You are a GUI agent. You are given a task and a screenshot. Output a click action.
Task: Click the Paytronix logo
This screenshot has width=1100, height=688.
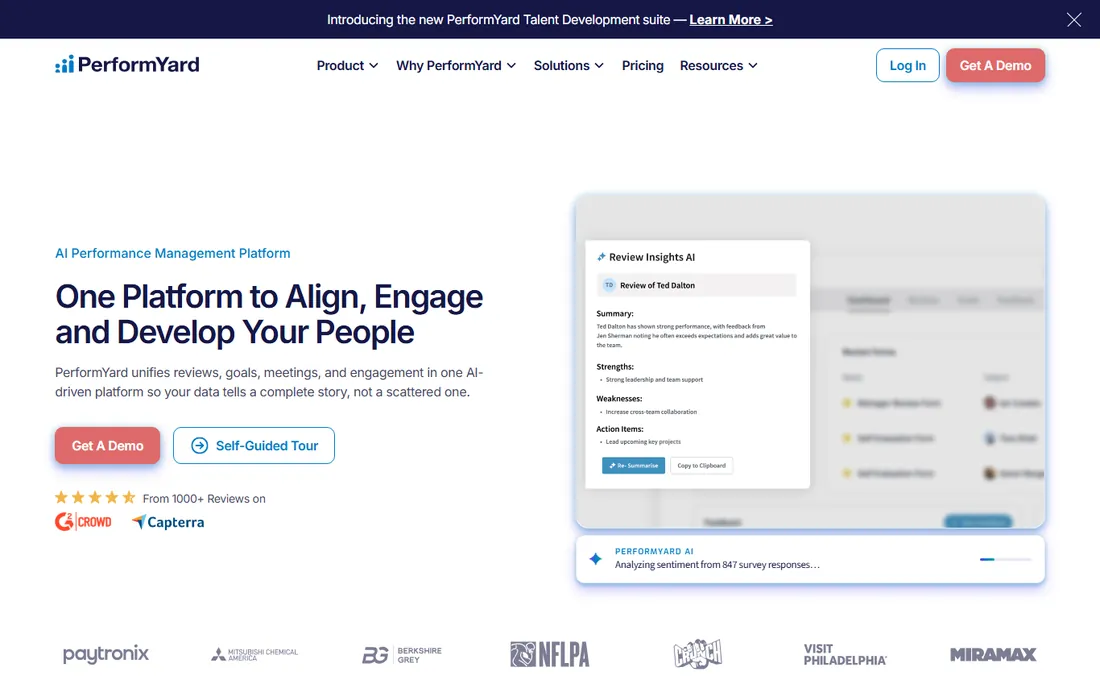(x=106, y=654)
